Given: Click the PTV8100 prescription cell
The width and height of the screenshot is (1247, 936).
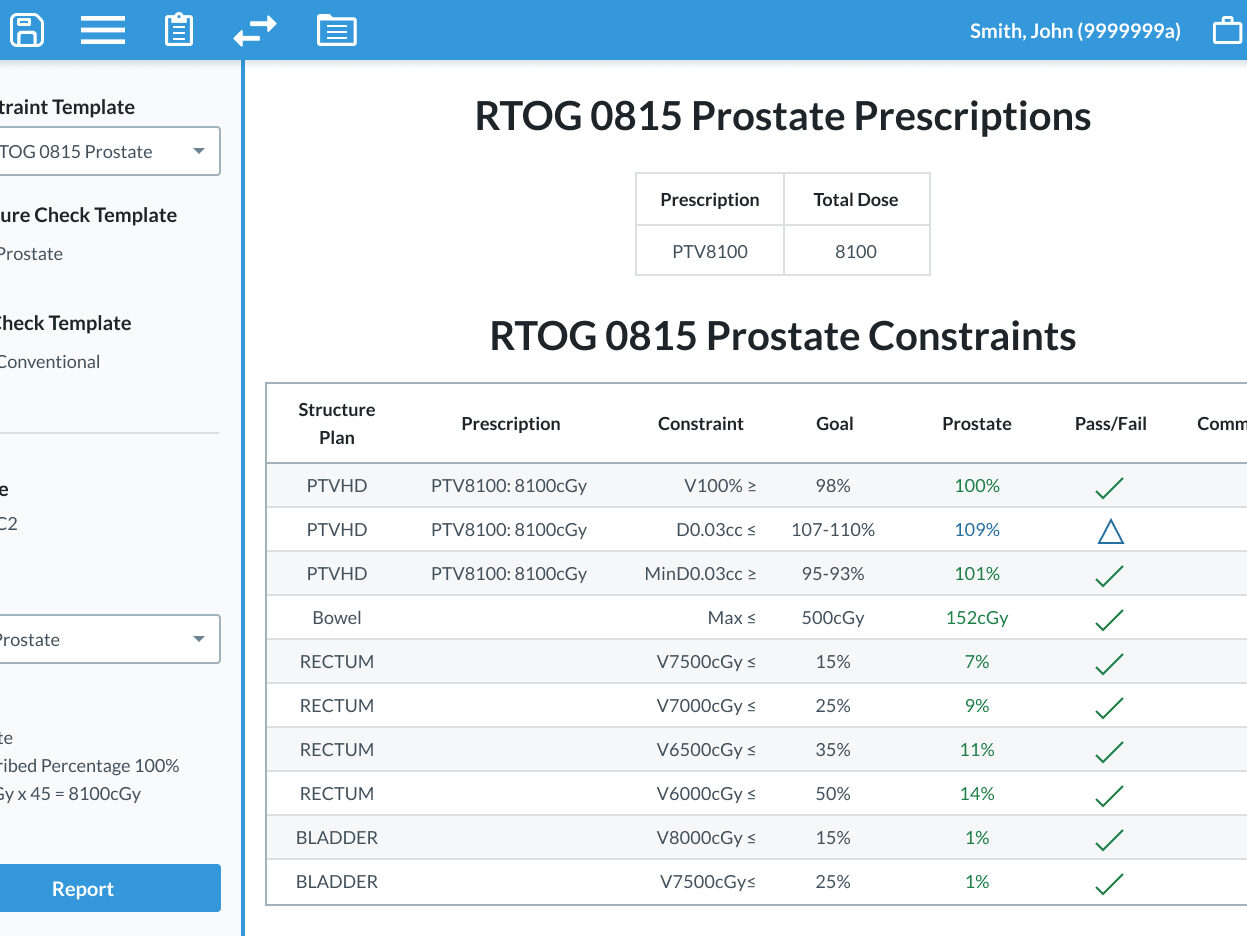Looking at the screenshot, I should click(709, 252).
